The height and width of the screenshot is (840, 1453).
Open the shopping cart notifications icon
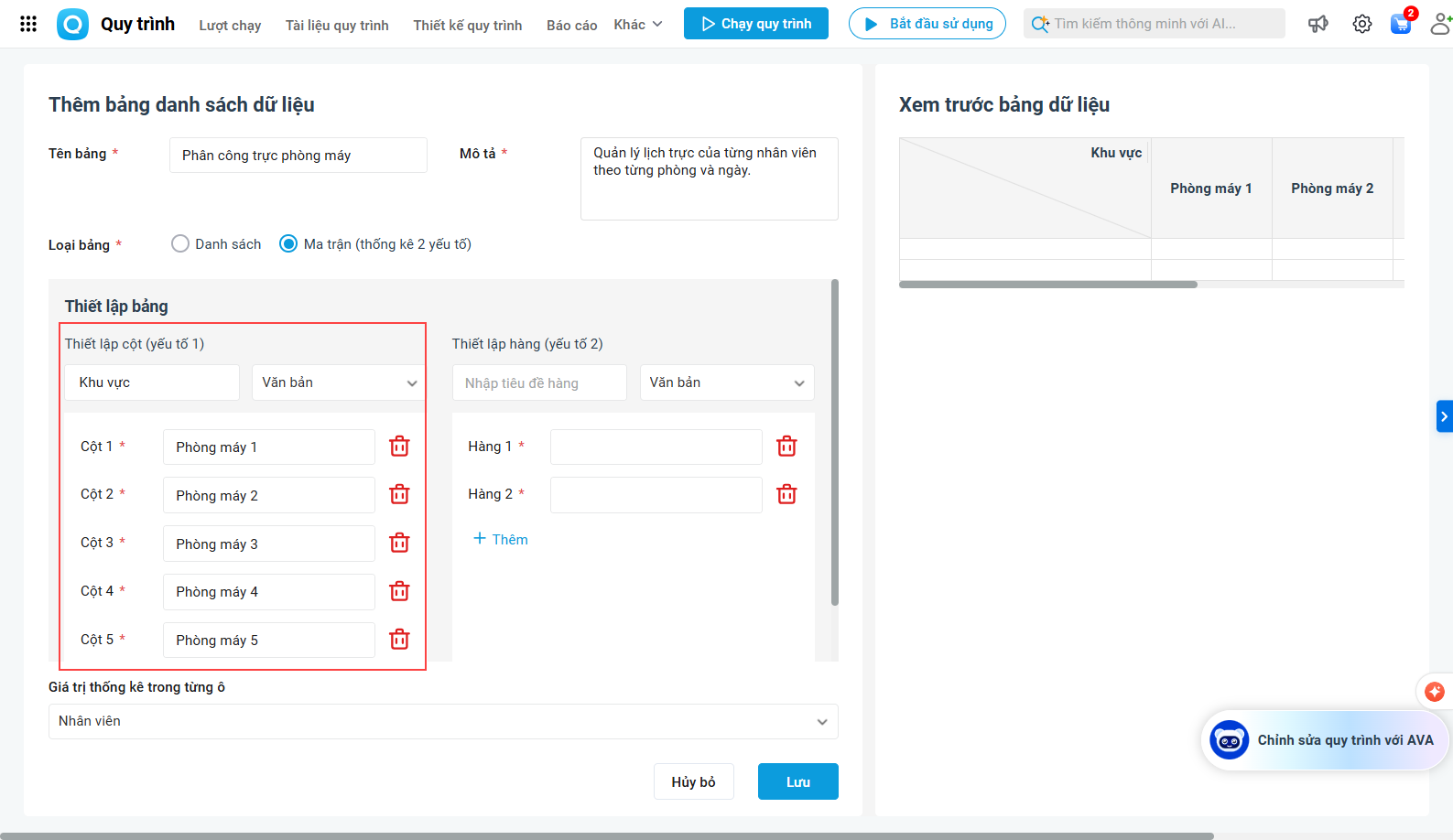[x=1401, y=24]
